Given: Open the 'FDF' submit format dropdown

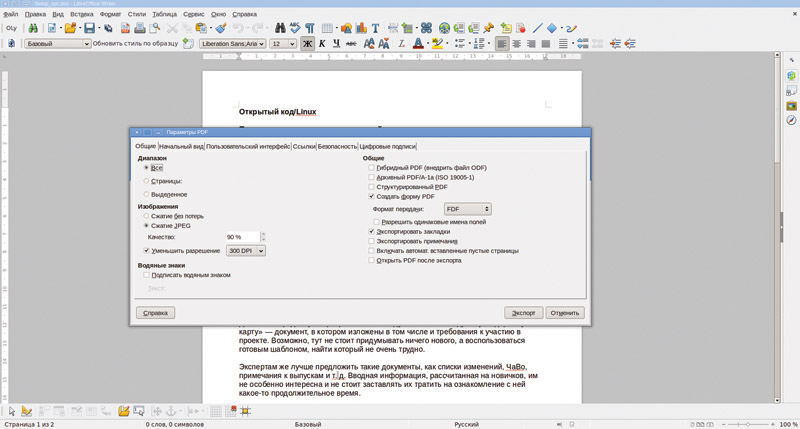Looking at the screenshot, I should point(468,209).
